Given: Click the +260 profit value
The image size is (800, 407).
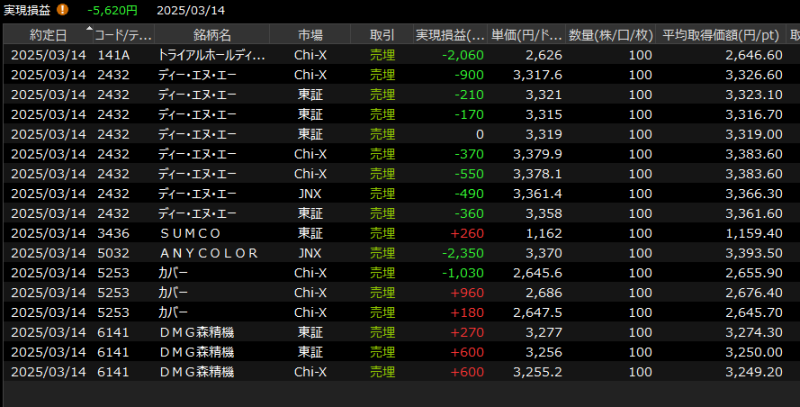Looking at the screenshot, I should coord(467,234).
